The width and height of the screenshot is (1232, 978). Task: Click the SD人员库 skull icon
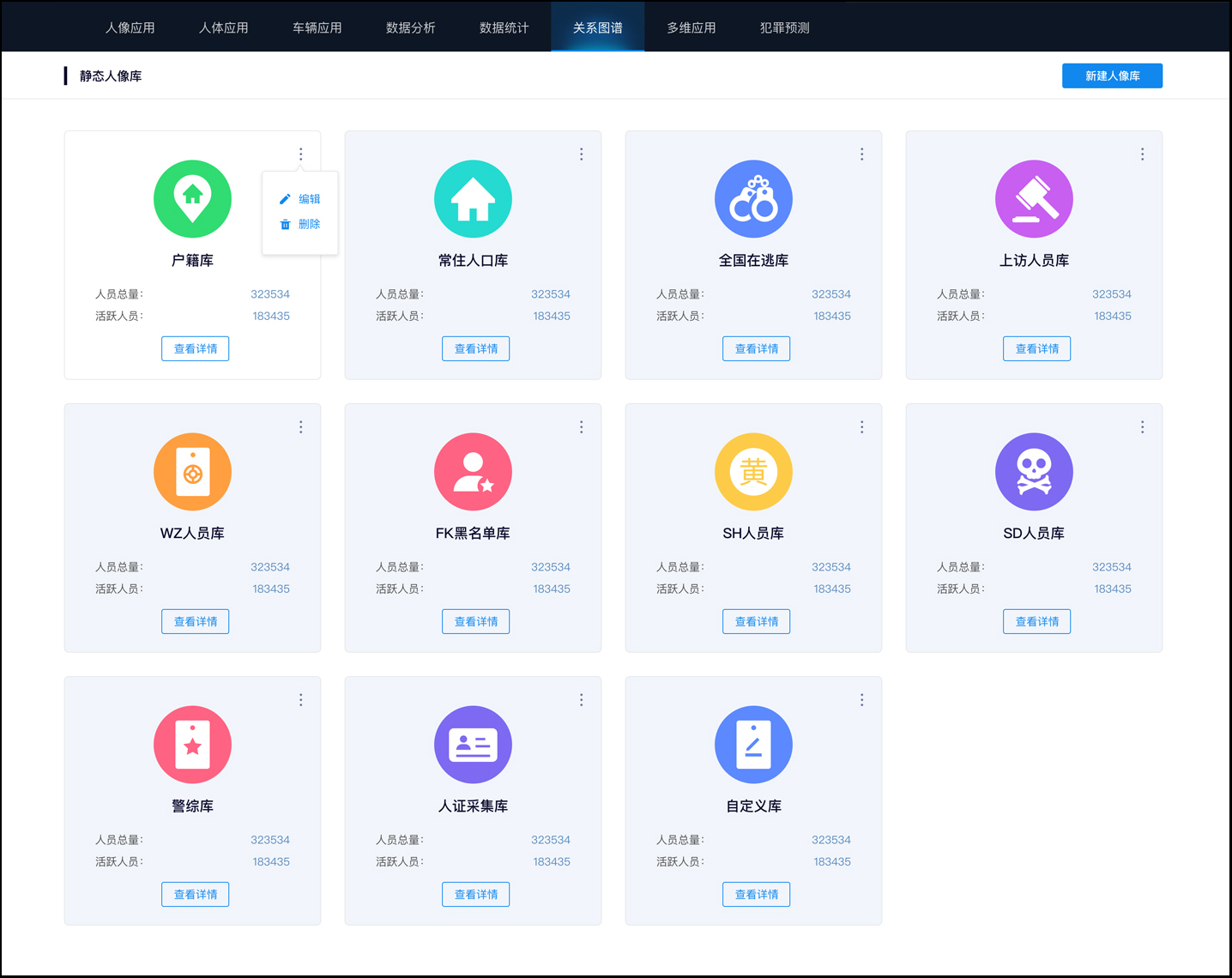(1034, 472)
